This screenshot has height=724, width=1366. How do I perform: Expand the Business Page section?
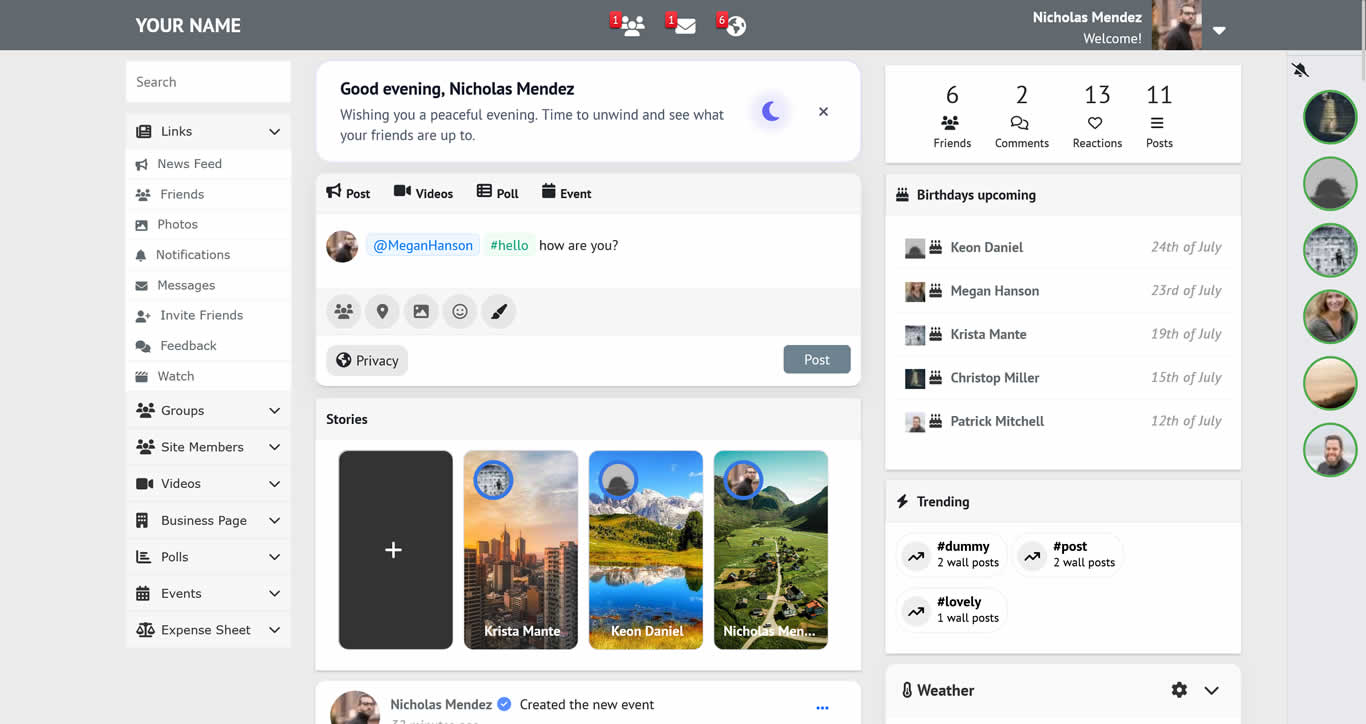(x=208, y=520)
